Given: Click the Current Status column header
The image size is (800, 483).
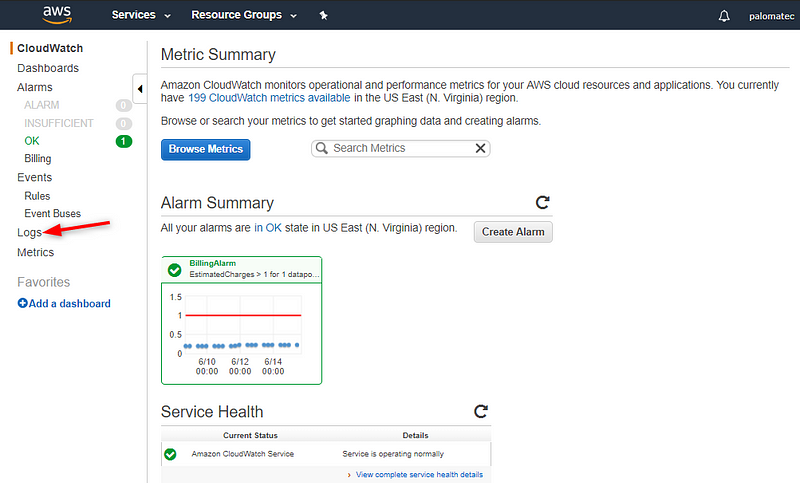Looking at the screenshot, I should pyautogui.click(x=251, y=436).
